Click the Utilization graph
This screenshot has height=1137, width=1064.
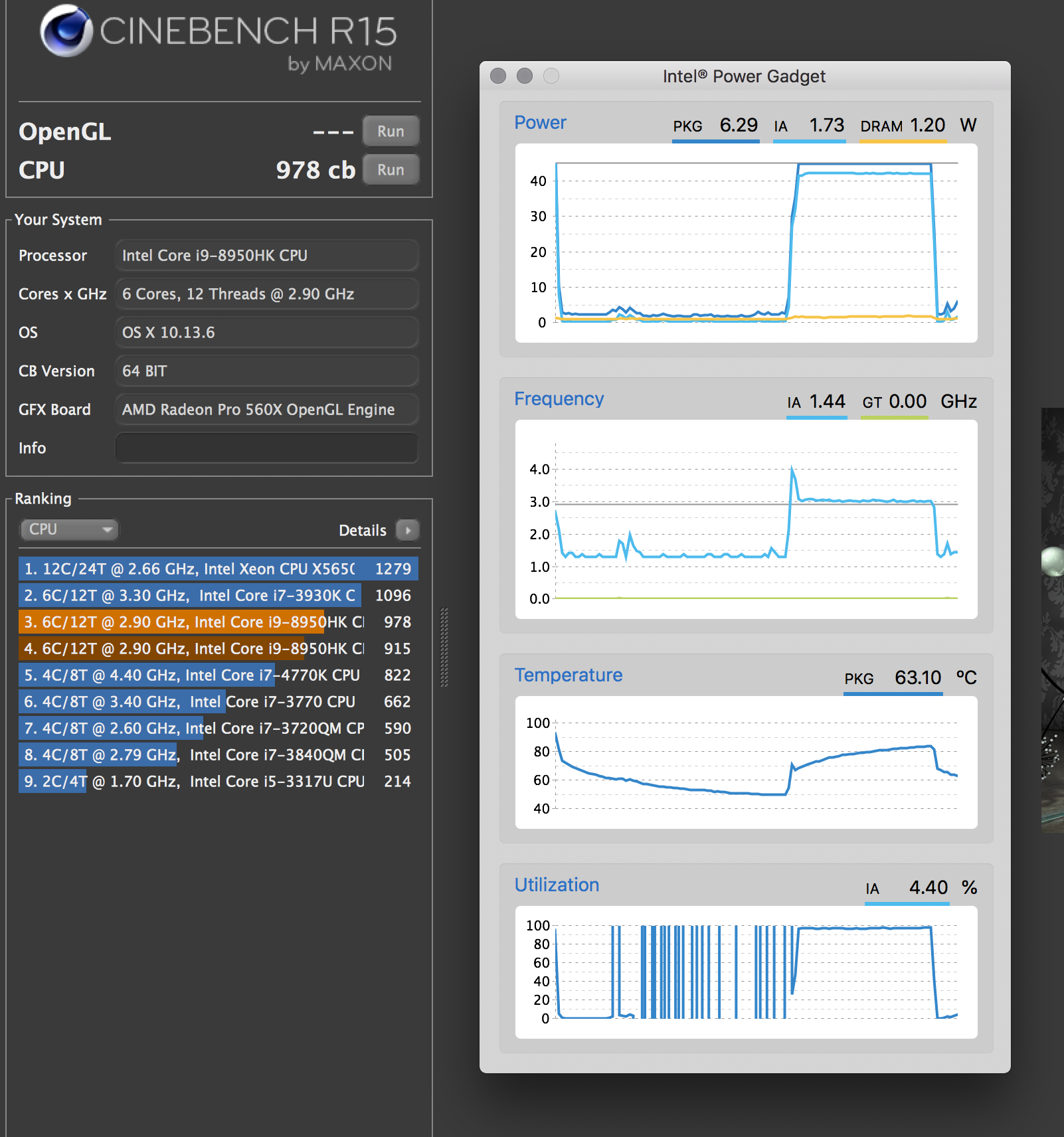coord(746,972)
